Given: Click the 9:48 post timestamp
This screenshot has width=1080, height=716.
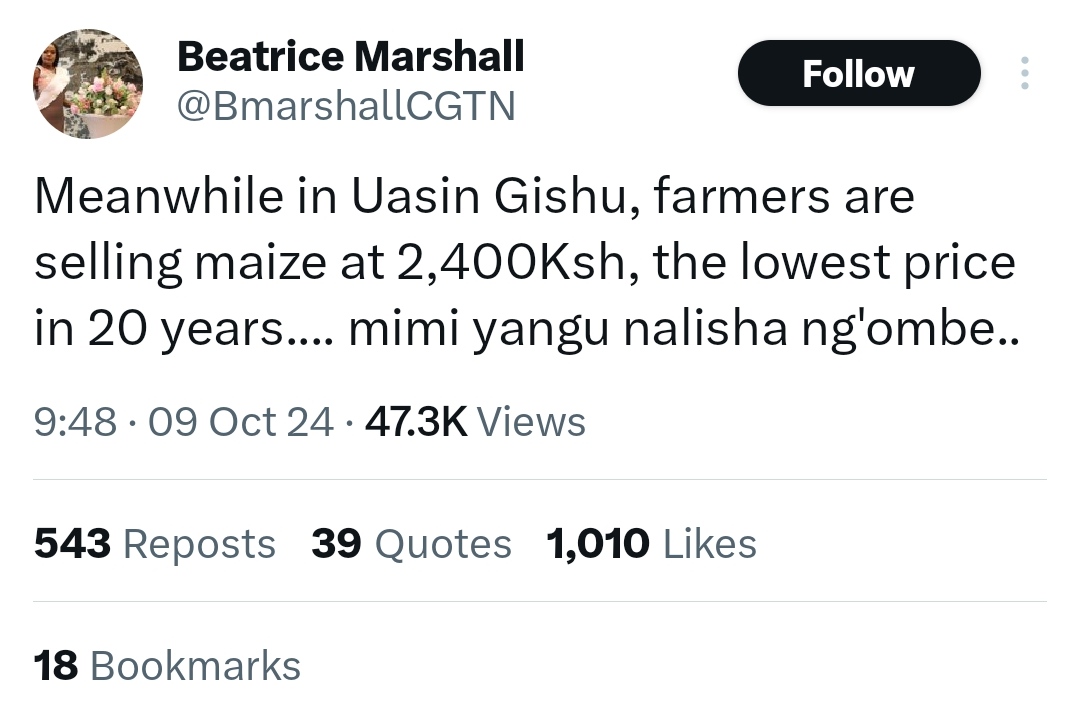Looking at the screenshot, I should point(75,421).
